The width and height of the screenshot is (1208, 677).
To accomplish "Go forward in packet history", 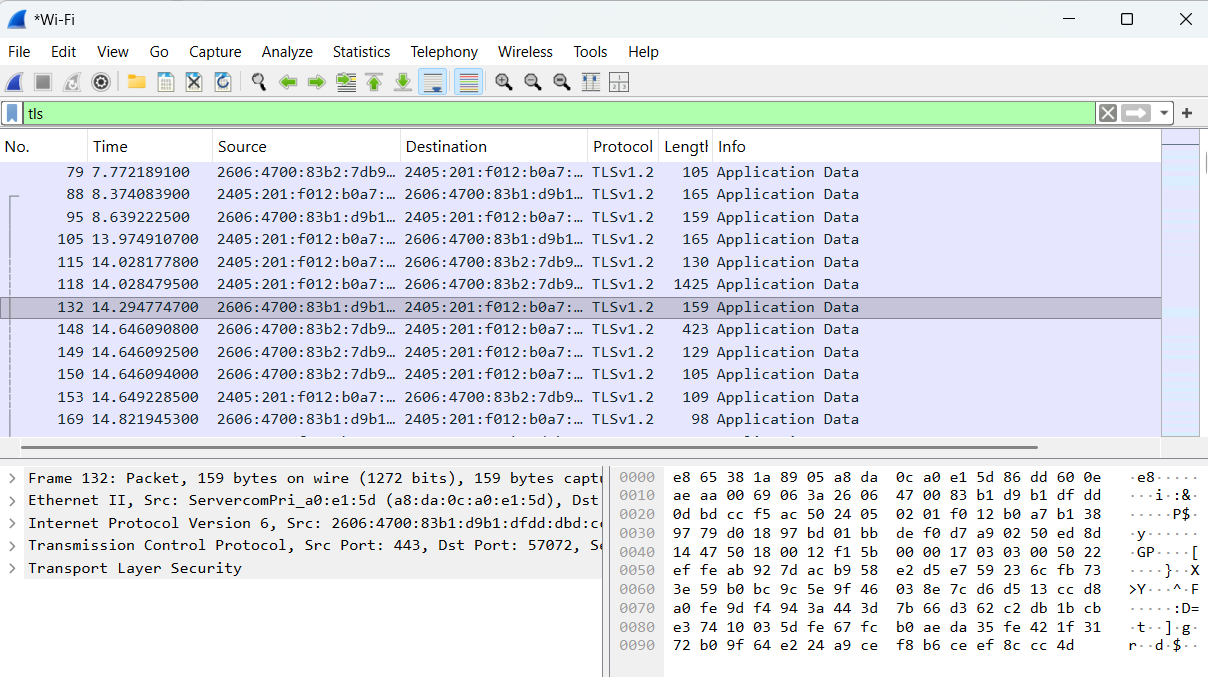I will pyautogui.click(x=316, y=82).
